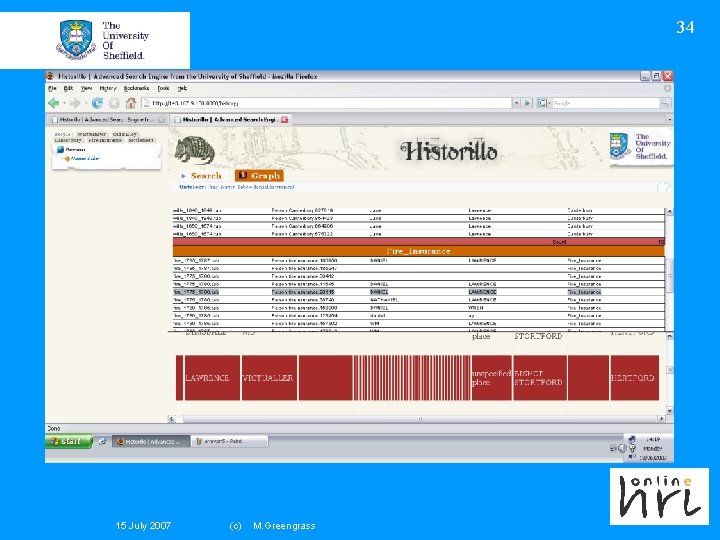Open the Edit menu
Viewport: 720px width, 540px height.
pyautogui.click(x=68, y=88)
